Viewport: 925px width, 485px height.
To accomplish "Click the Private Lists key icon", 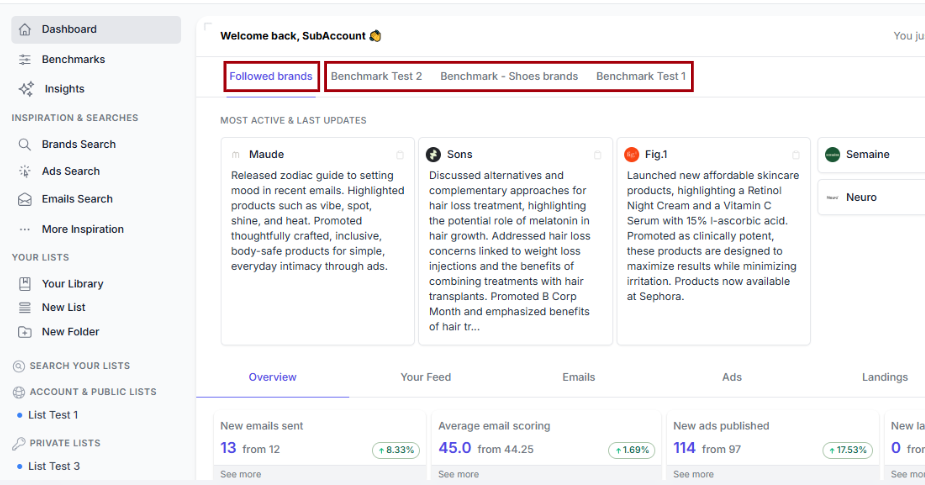I will (x=19, y=443).
